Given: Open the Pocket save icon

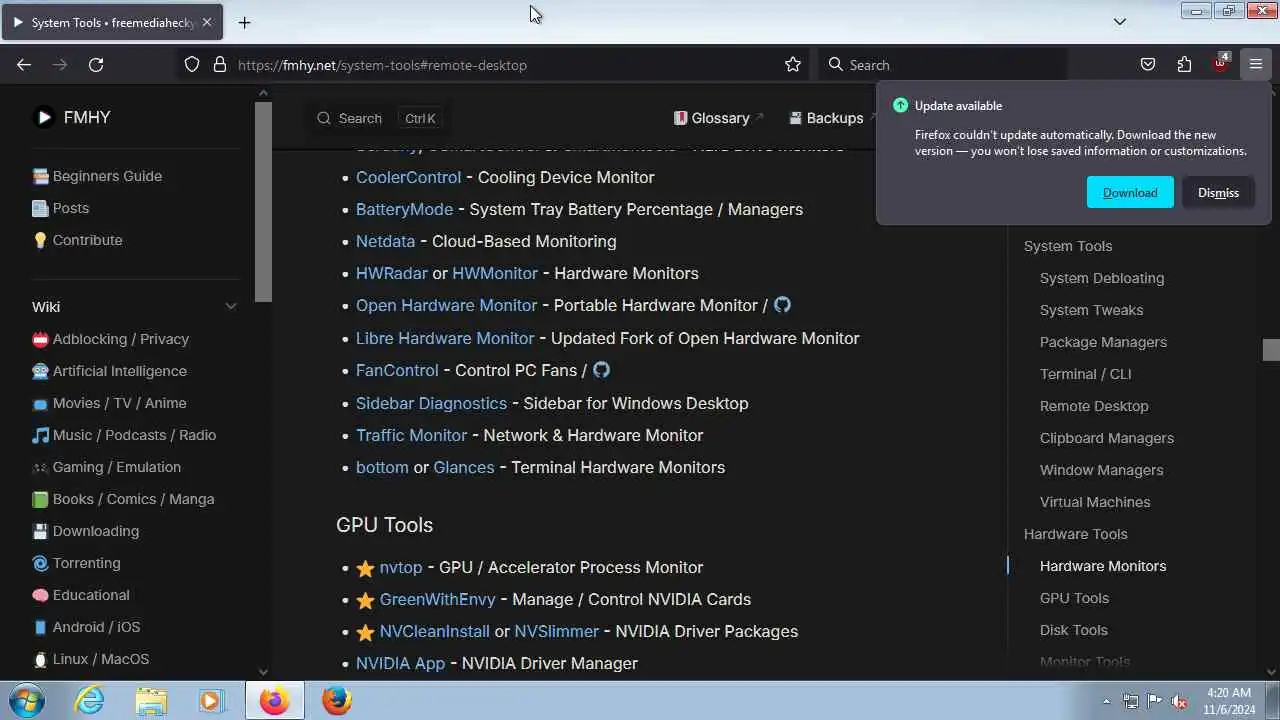Looking at the screenshot, I should 1148,65.
